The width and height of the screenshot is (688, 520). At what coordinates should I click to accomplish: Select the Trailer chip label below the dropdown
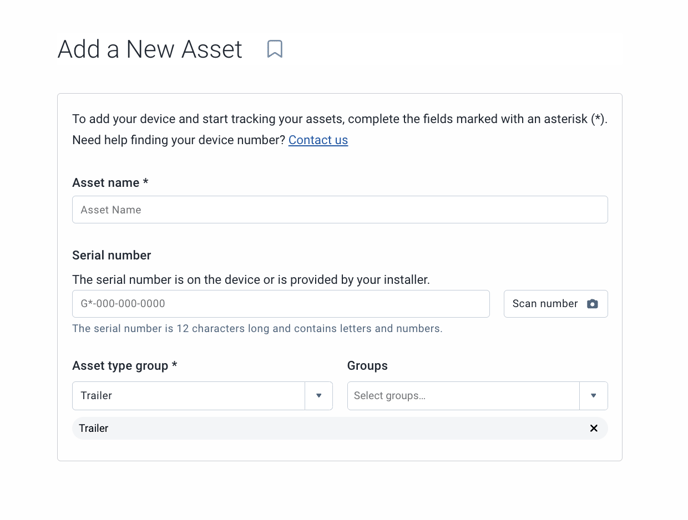93,428
